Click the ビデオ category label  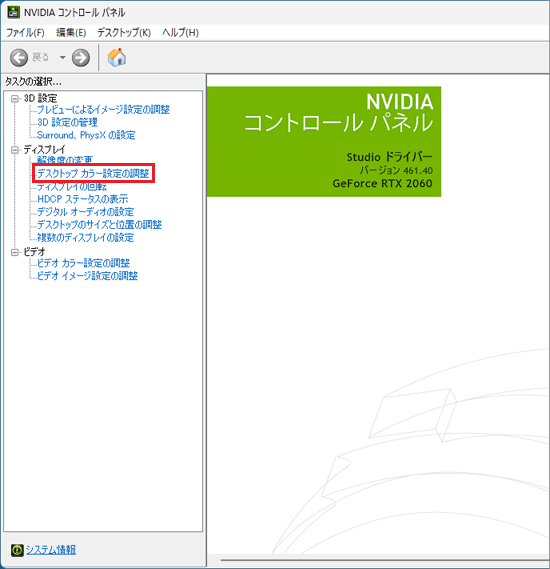[34, 252]
